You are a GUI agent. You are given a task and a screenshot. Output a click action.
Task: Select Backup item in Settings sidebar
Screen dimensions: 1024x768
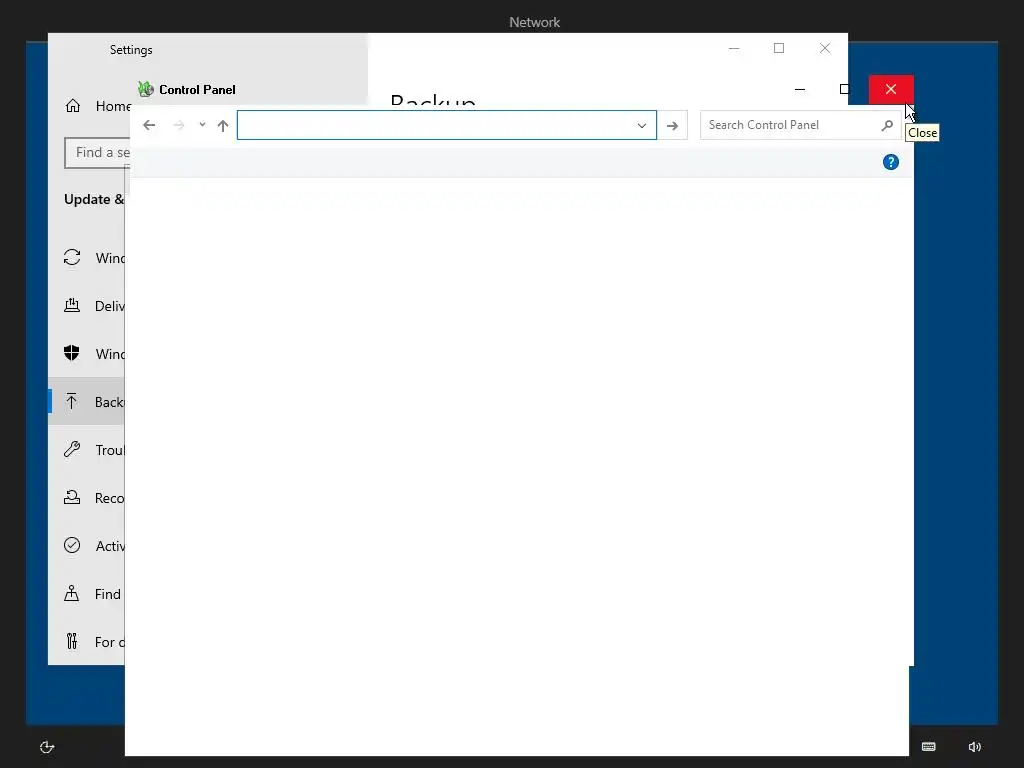point(88,402)
